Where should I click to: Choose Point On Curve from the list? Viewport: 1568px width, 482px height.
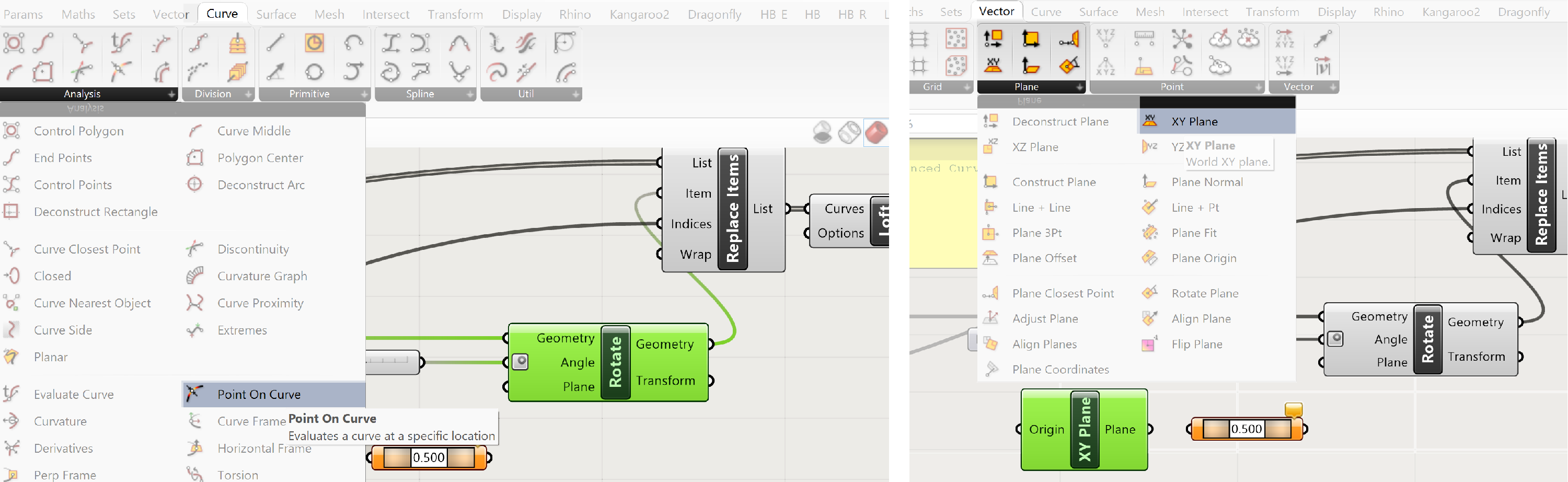pos(259,394)
